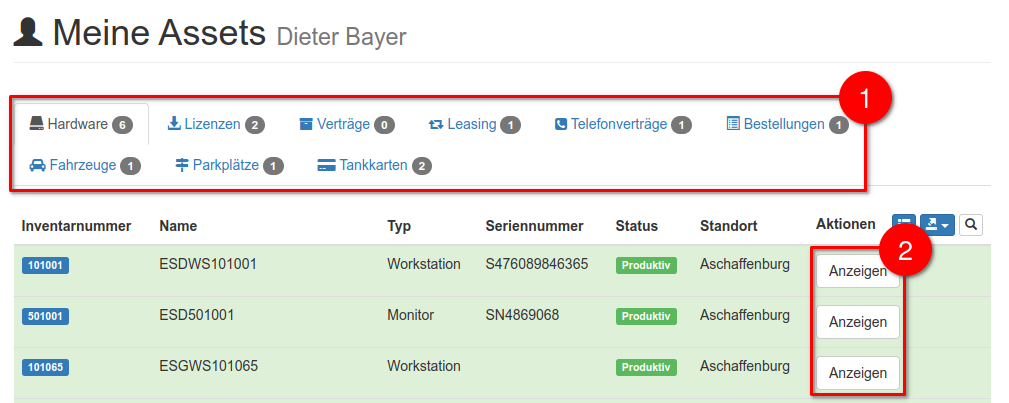The image size is (1009, 403).
Task: Go to the Leasing tab
Action: tap(474, 125)
